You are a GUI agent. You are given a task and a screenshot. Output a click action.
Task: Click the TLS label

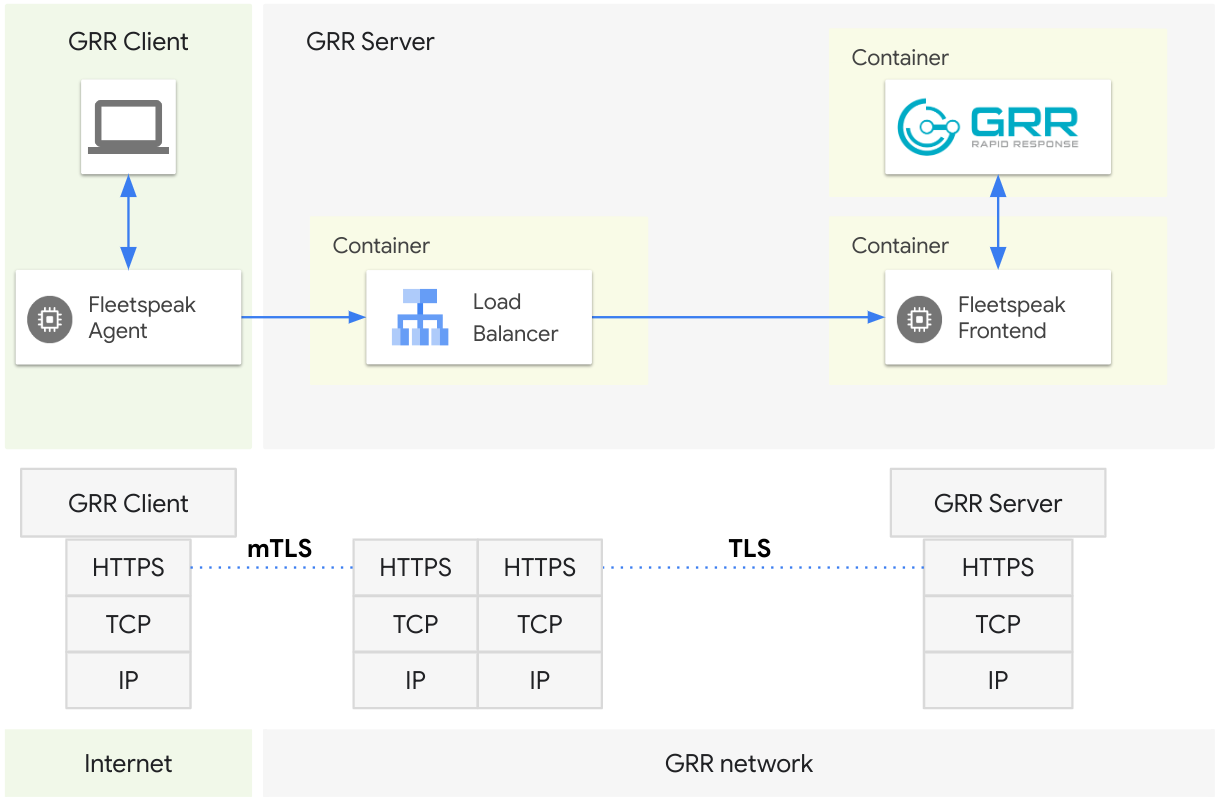pyautogui.click(x=750, y=548)
